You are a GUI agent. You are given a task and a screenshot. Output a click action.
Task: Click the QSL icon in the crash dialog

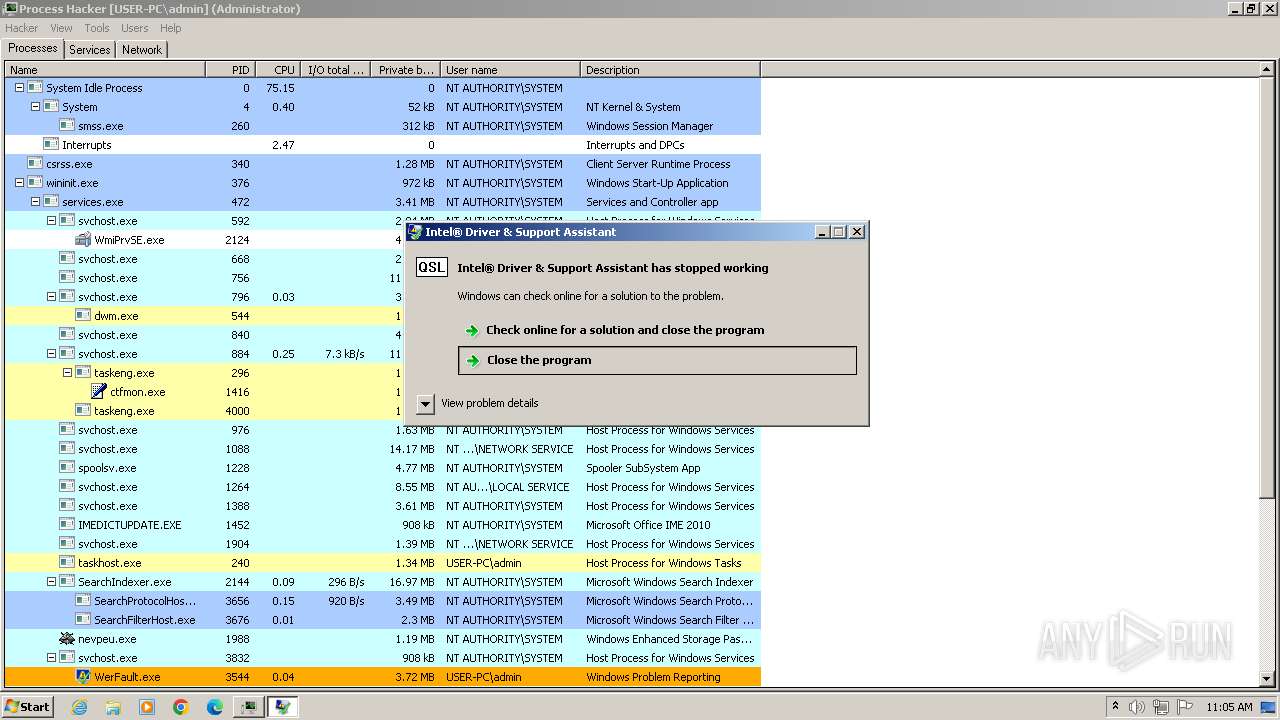[x=432, y=267]
